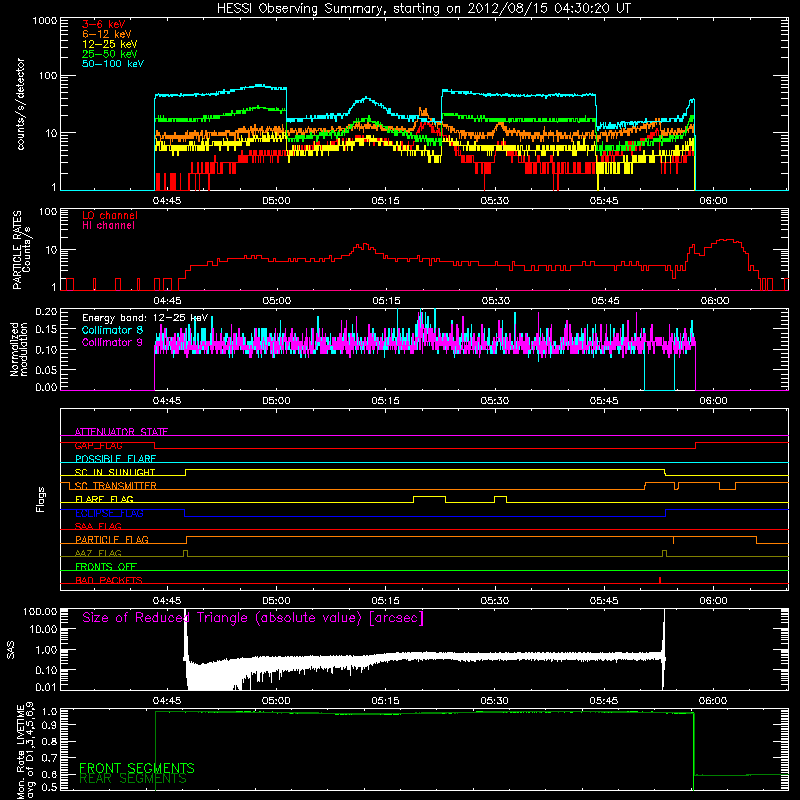
Task: Click 05:30 time label under modulation panel
Action: [494, 401]
